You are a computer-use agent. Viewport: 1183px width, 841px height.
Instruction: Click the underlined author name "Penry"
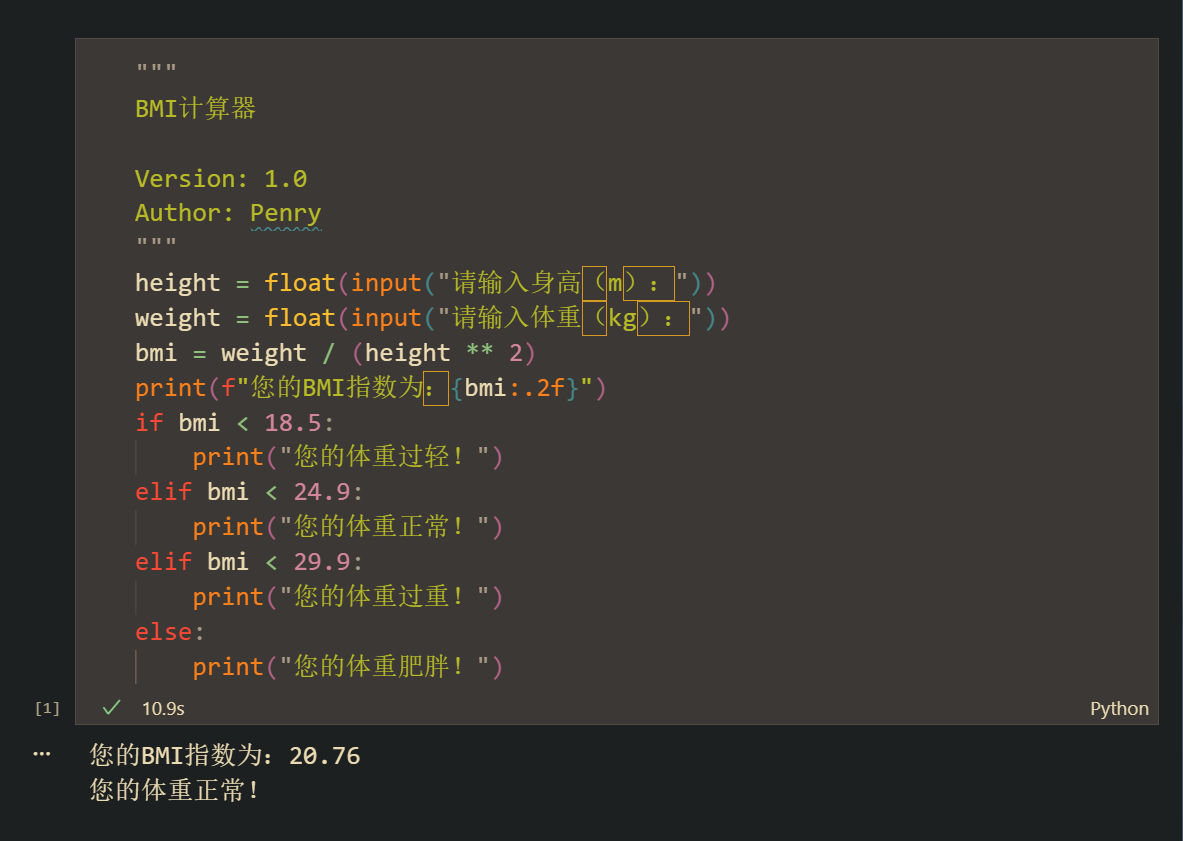pos(286,212)
